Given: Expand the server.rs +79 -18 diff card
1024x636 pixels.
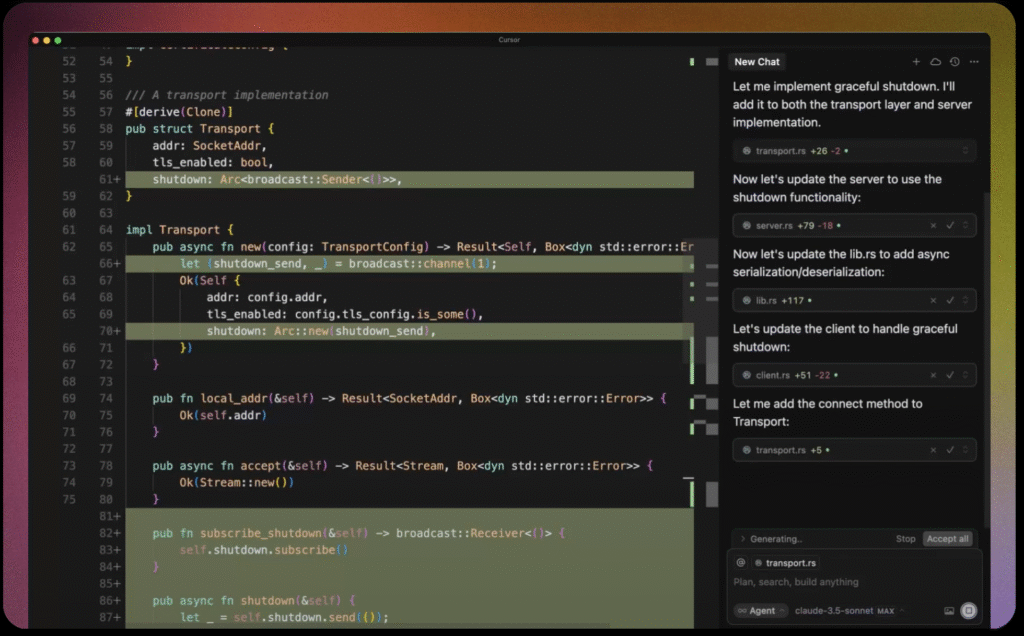Looking at the screenshot, I should [x=965, y=225].
